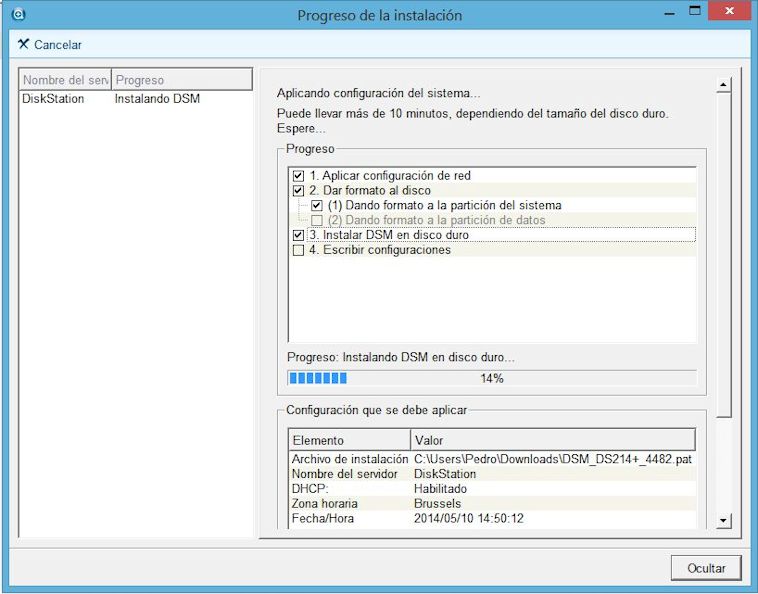Click the Elemento column header
758x594 pixels.
coord(349,440)
